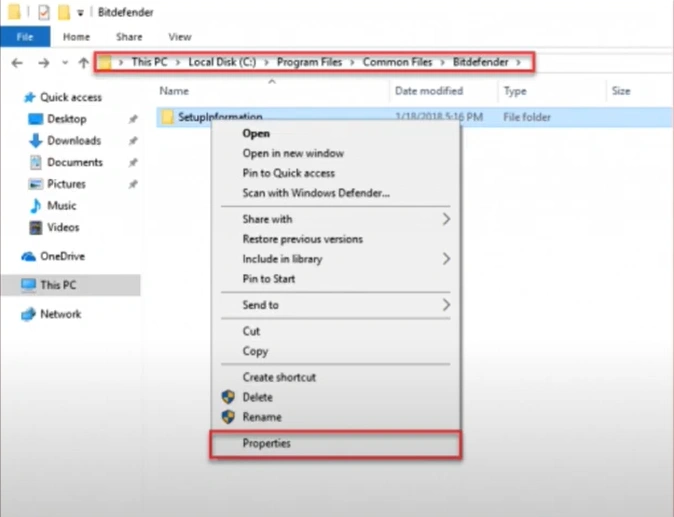Click the Properties icon in title bar
674x517 pixels.
click(x=43, y=12)
